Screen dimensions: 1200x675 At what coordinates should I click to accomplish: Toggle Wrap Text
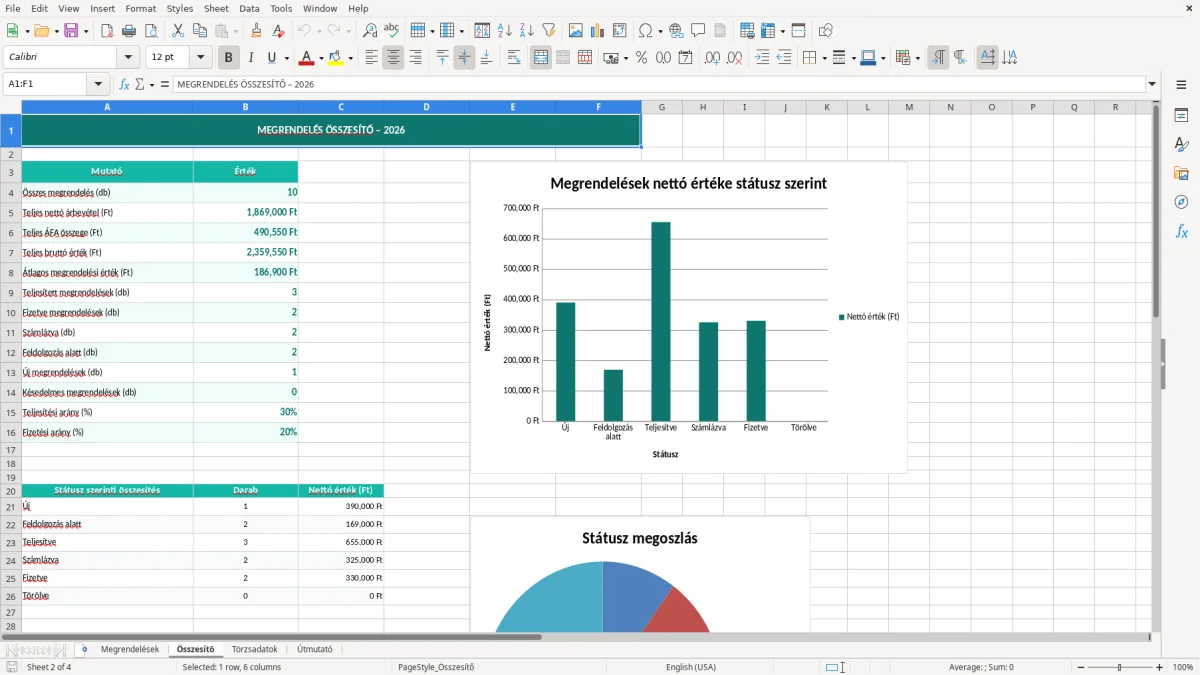514,58
